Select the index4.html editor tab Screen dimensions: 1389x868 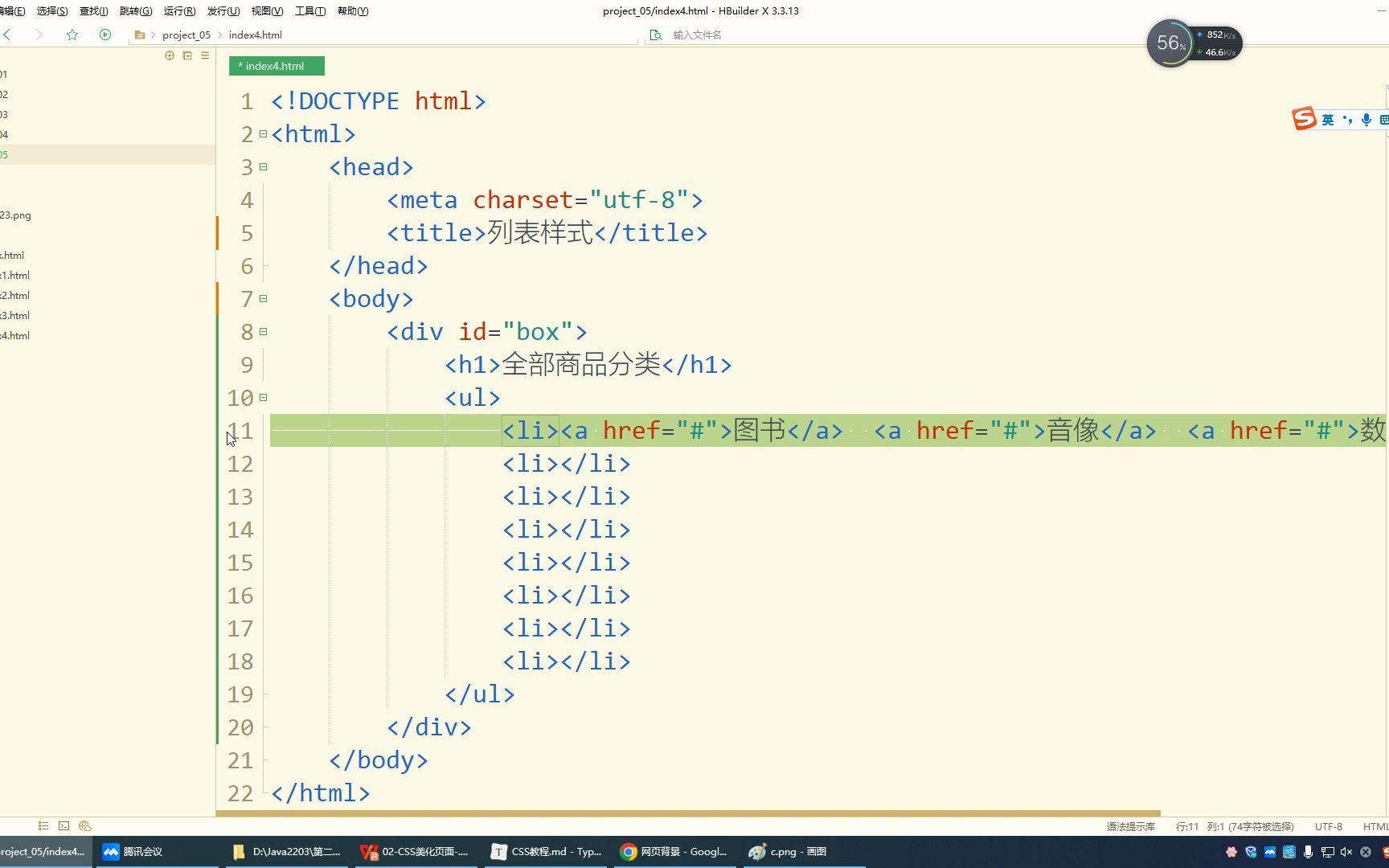tap(277, 66)
